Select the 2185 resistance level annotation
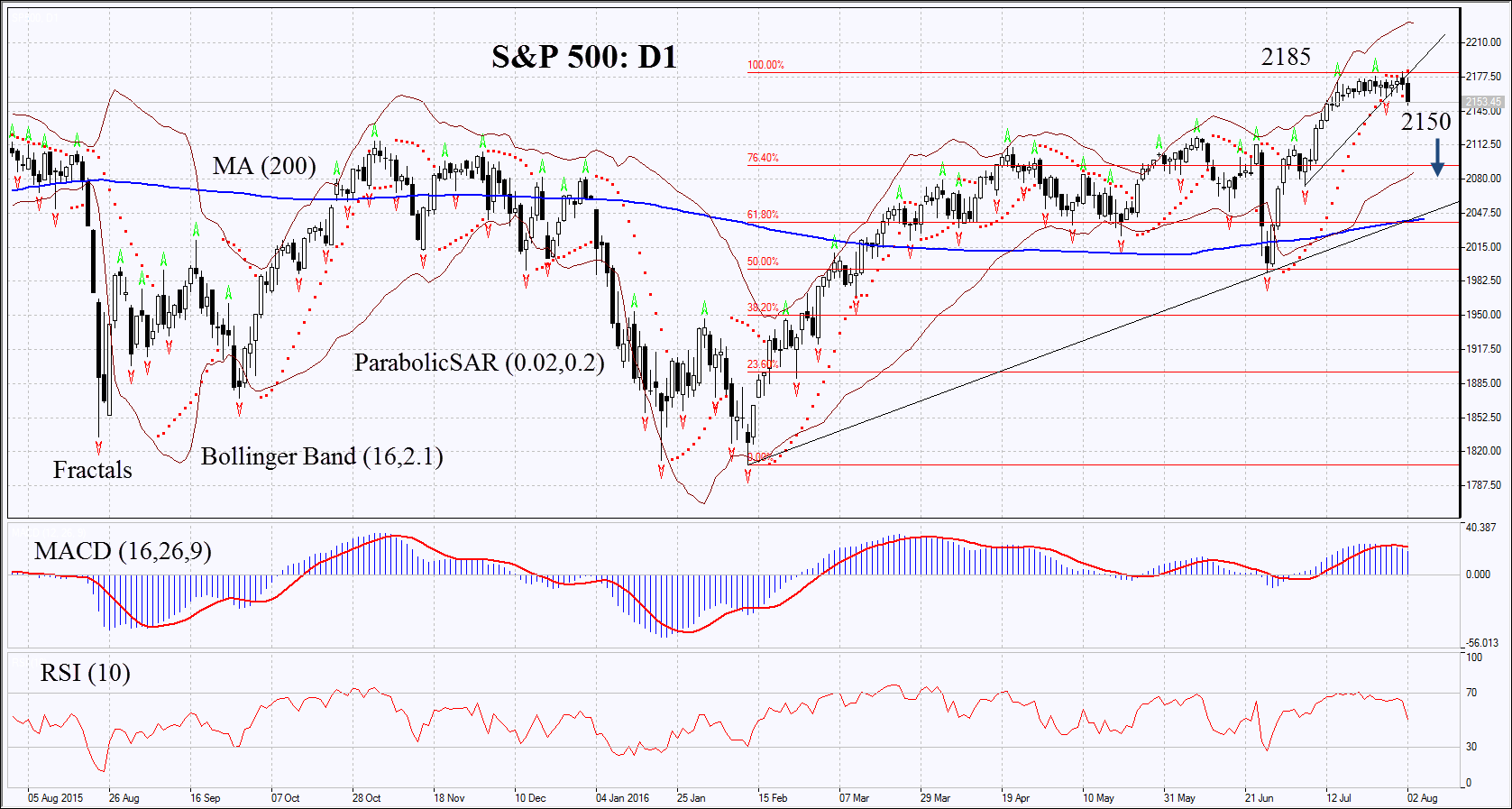1512x809 pixels. pos(1286,57)
